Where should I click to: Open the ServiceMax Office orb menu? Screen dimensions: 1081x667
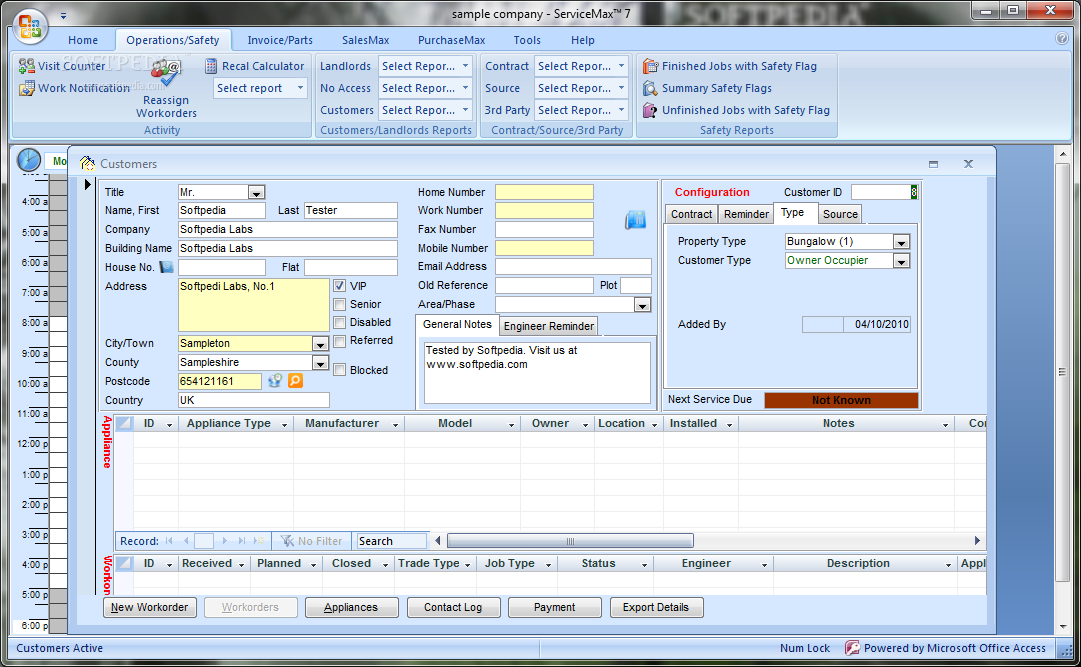[x=29, y=26]
